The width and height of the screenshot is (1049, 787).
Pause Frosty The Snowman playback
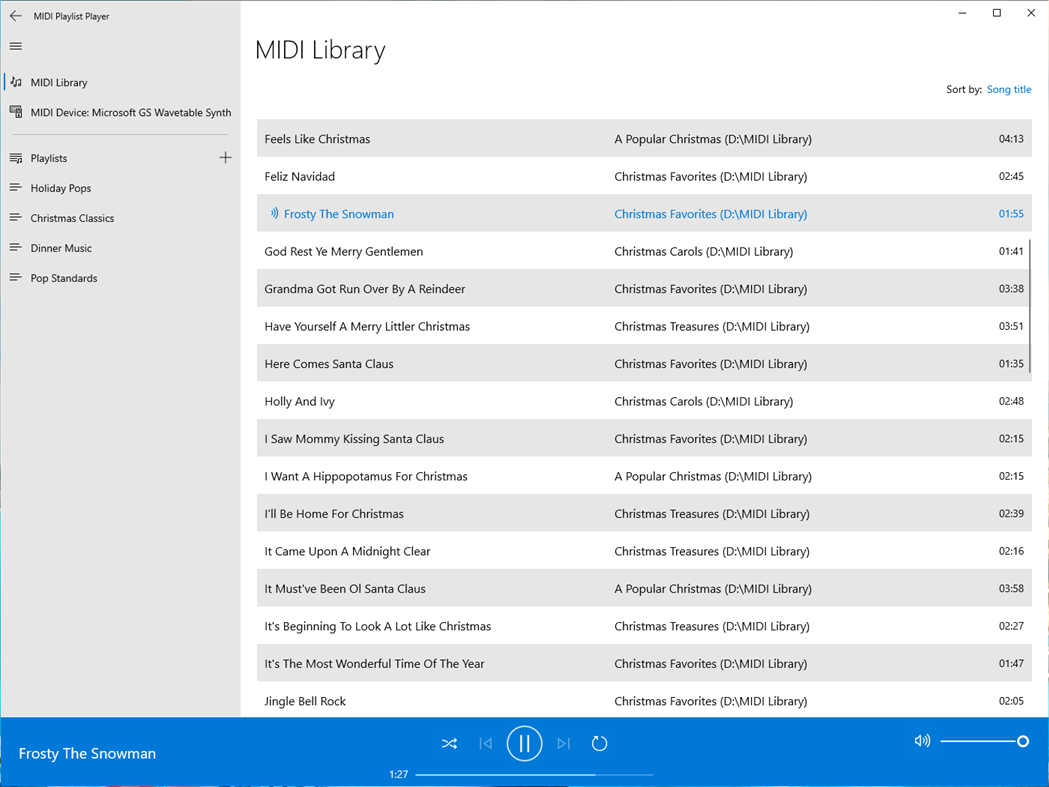tap(524, 743)
